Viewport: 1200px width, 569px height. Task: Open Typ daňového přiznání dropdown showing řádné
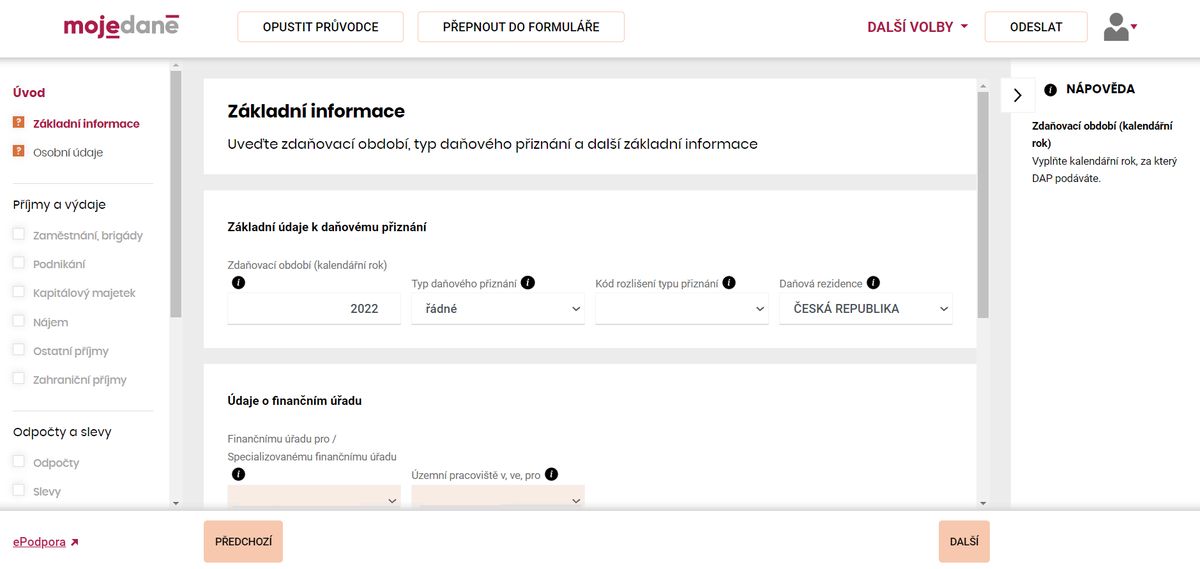[x=498, y=309]
